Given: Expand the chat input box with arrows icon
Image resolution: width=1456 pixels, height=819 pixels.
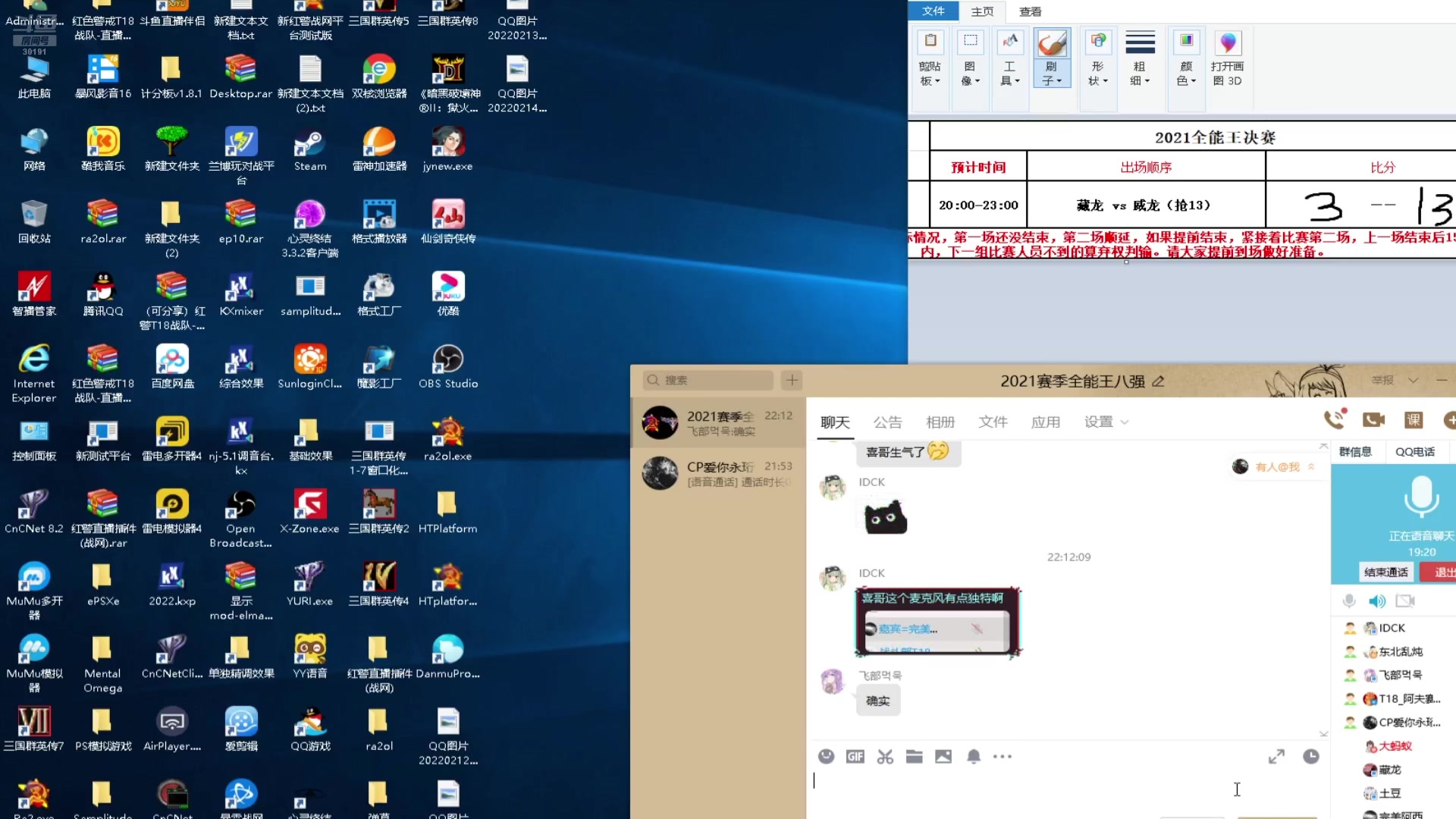Looking at the screenshot, I should [x=1276, y=756].
